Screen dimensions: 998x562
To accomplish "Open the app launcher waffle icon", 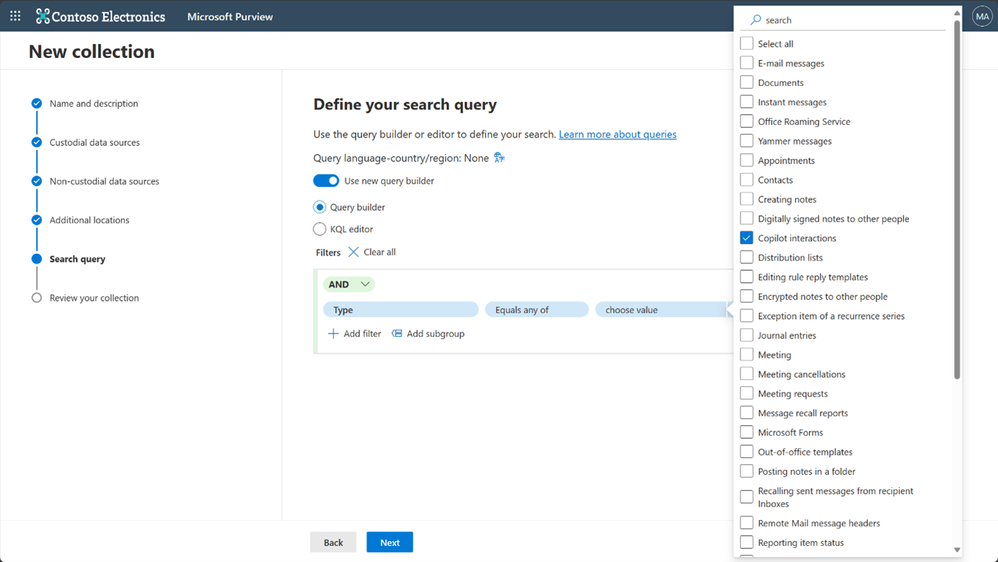I will [15, 16].
